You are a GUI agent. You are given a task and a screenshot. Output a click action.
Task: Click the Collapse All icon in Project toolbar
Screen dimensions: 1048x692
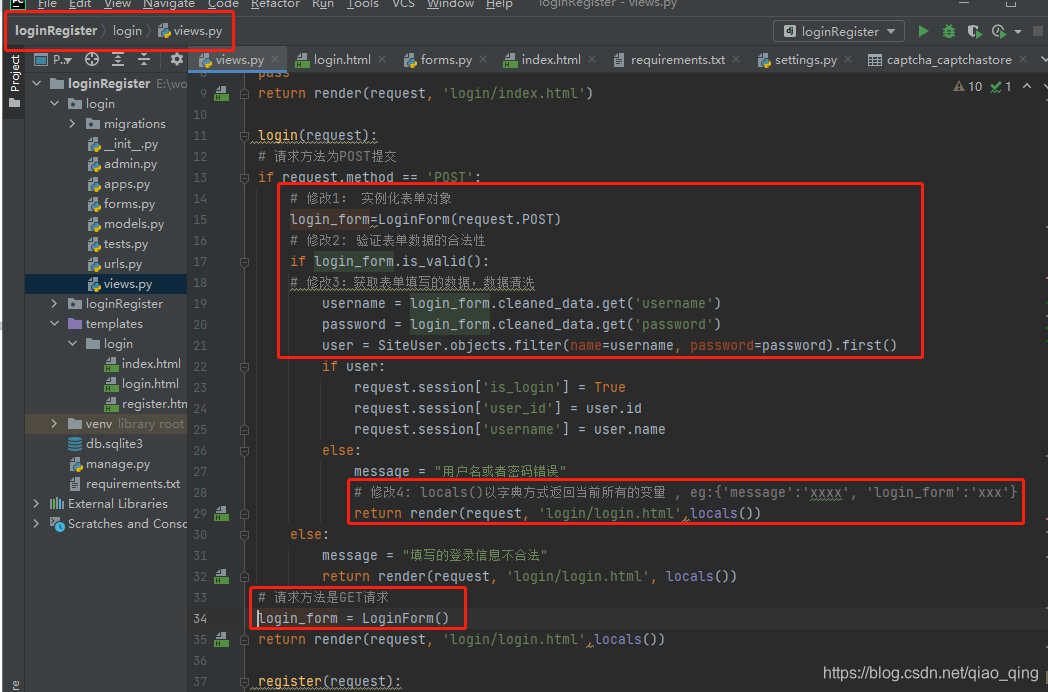(x=144, y=60)
